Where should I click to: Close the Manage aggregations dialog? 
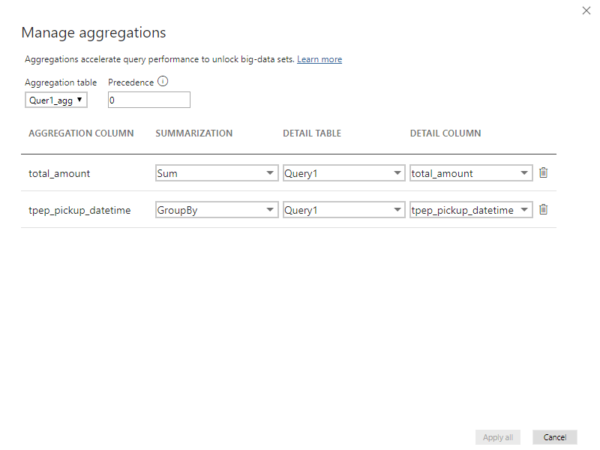click(x=586, y=10)
